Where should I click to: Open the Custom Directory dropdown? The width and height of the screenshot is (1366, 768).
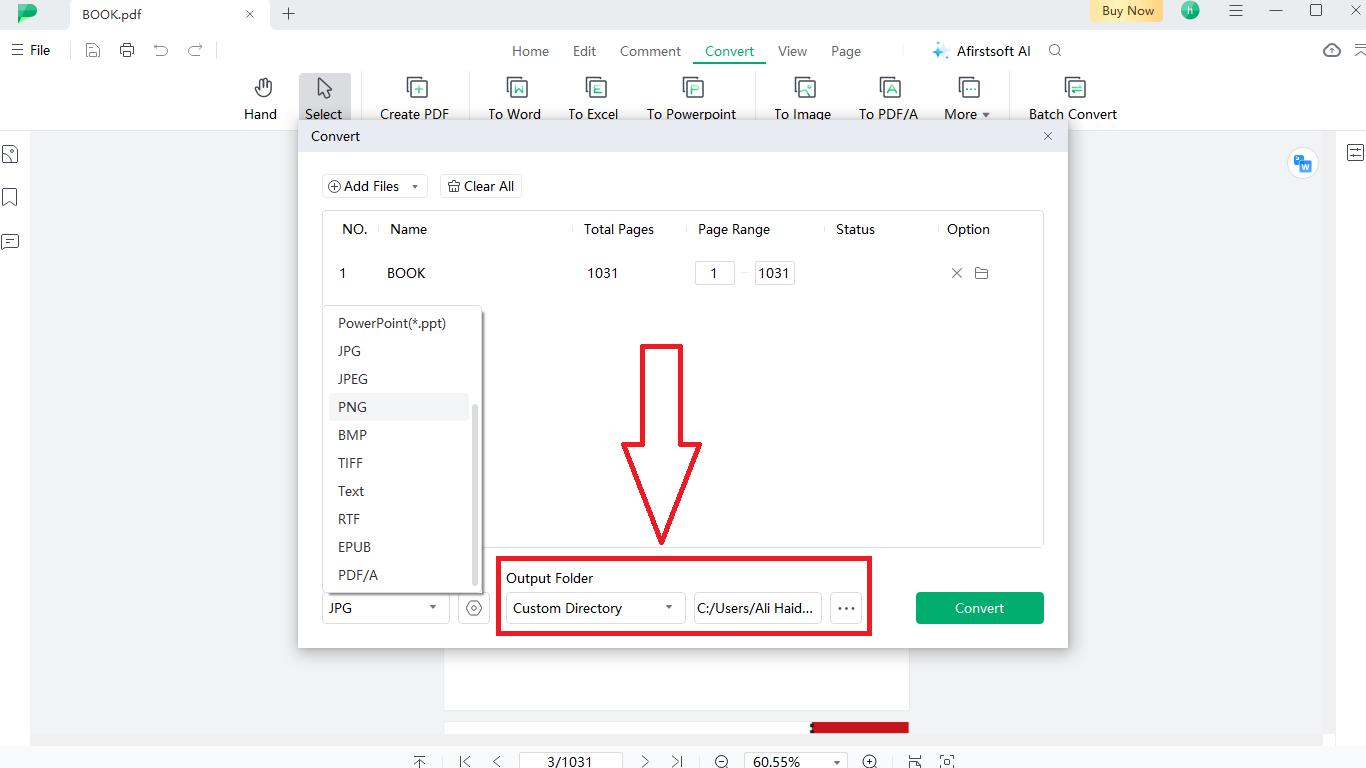tap(594, 608)
